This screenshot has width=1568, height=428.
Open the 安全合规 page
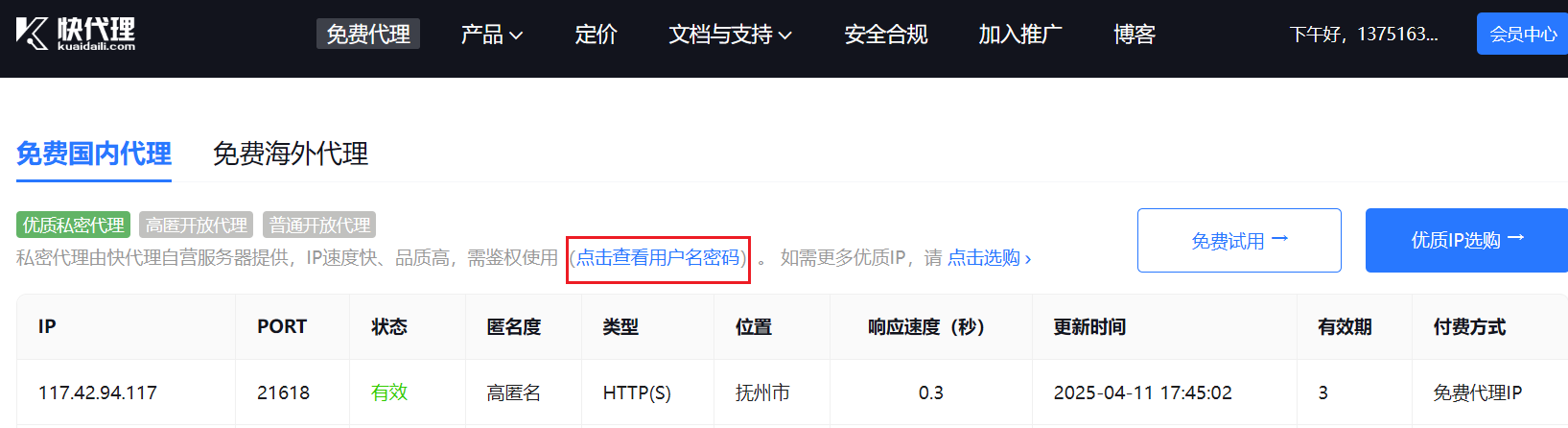(885, 35)
